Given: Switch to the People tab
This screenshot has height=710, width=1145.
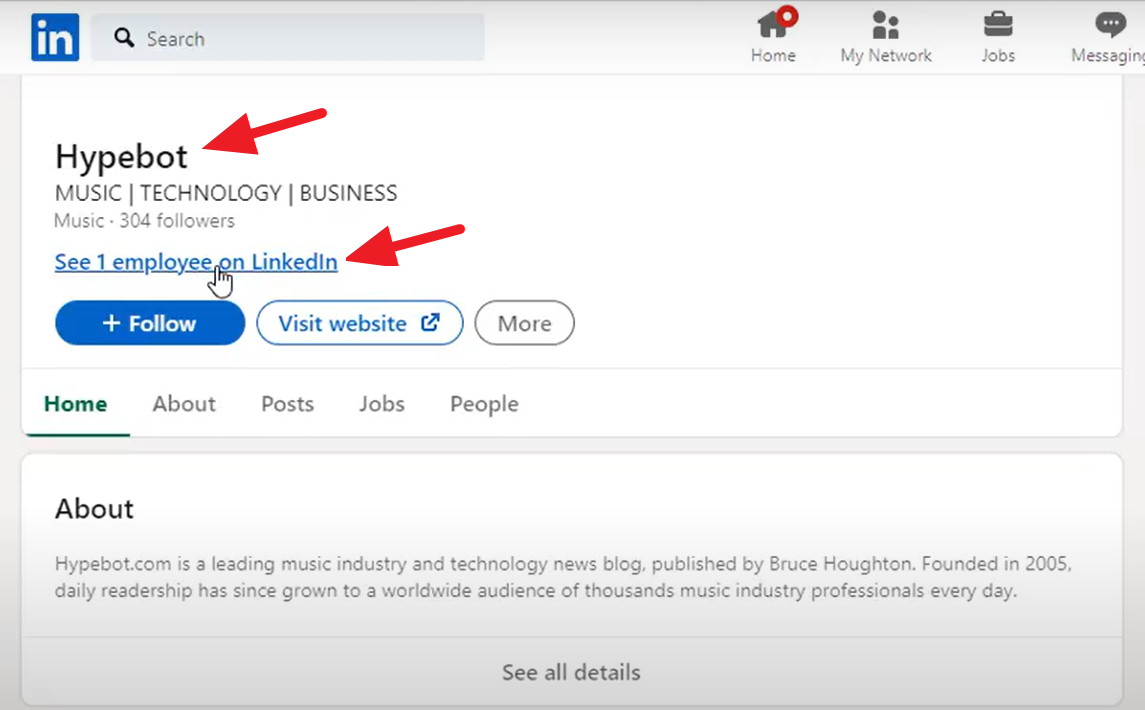Looking at the screenshot, I should [484, 404].
